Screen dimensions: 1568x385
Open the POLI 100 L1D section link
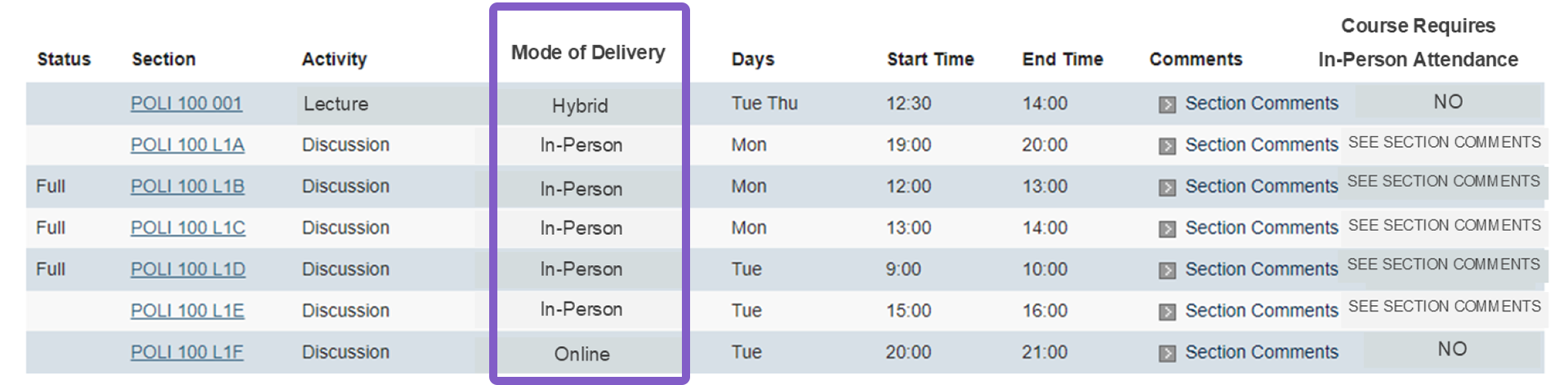click(188, 269)
